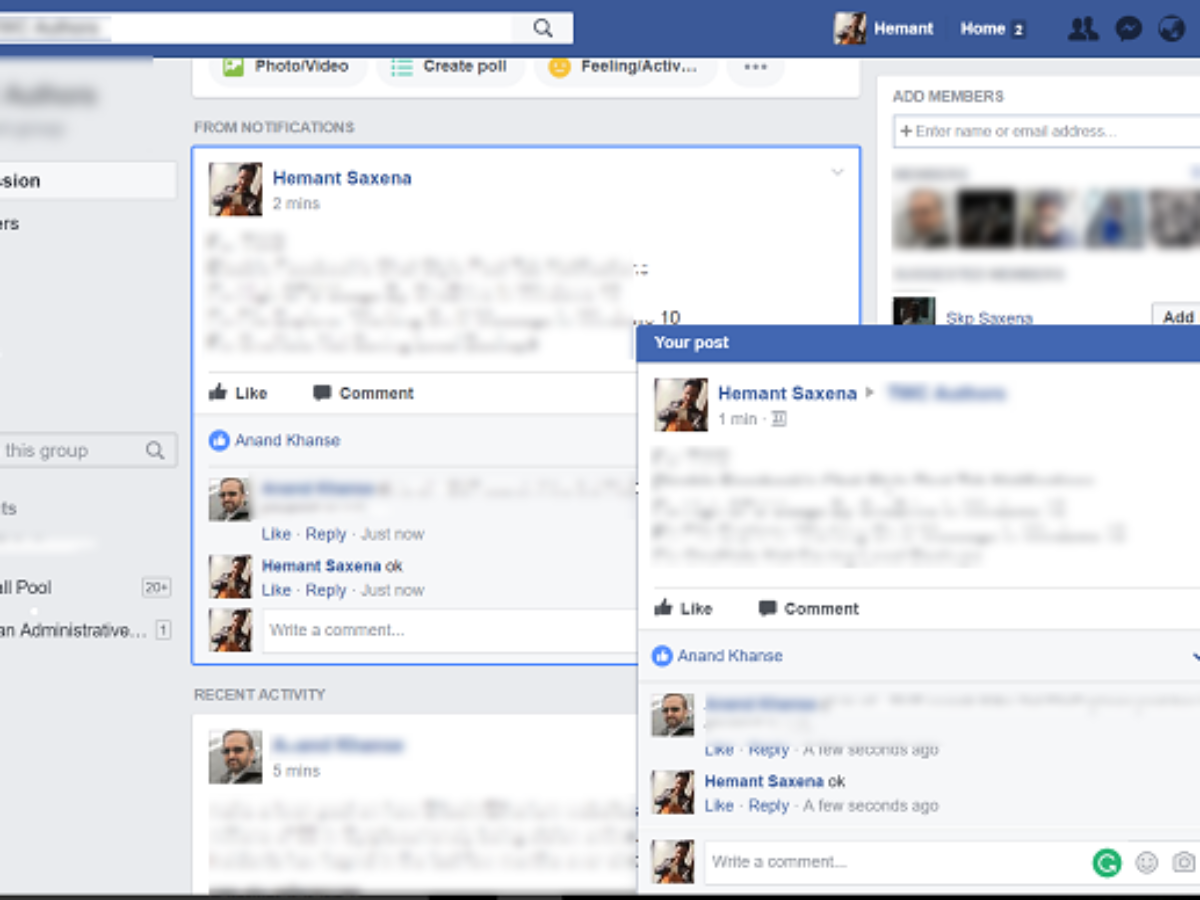
Task: Select the Create poll option
Action: [x=450, y=67]
